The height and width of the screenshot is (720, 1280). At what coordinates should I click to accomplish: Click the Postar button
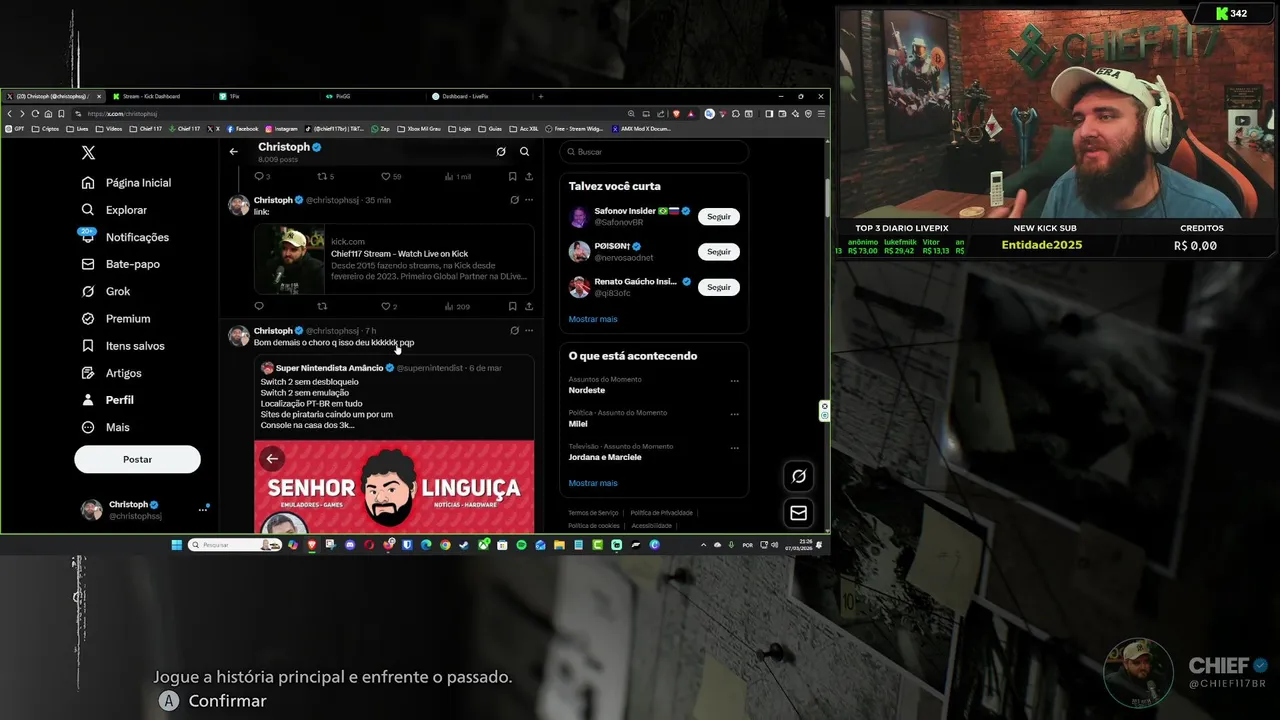coord(137,459)
